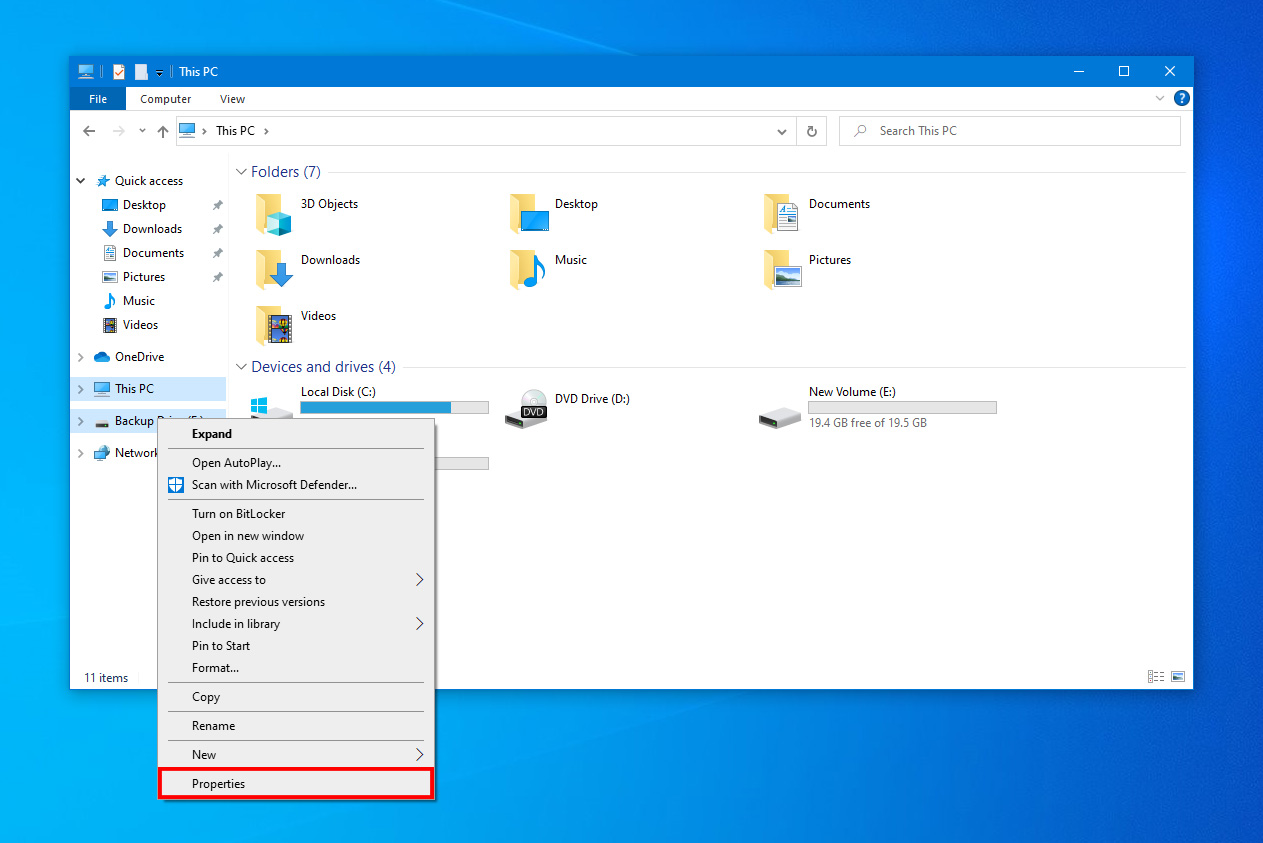
Task: Open the address bar history dropdown
Action: tap(782, 131)
